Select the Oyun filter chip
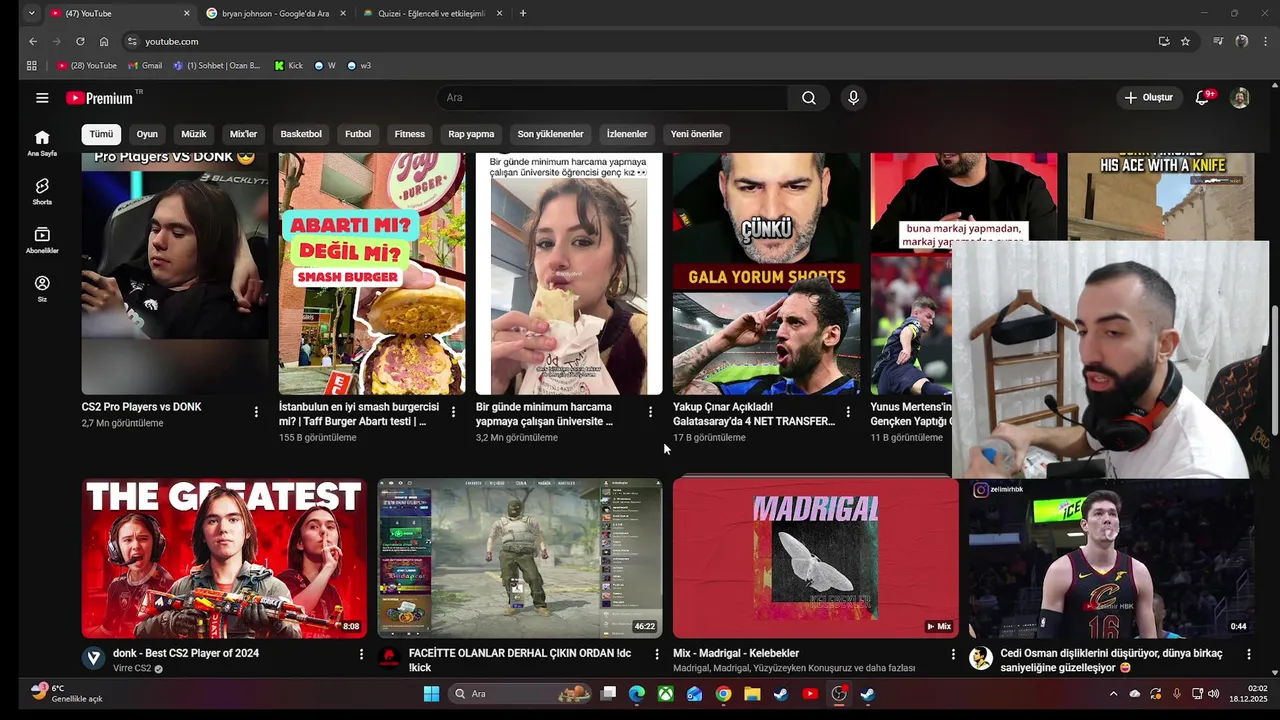 pyautogui.click(x=147, y=134)
